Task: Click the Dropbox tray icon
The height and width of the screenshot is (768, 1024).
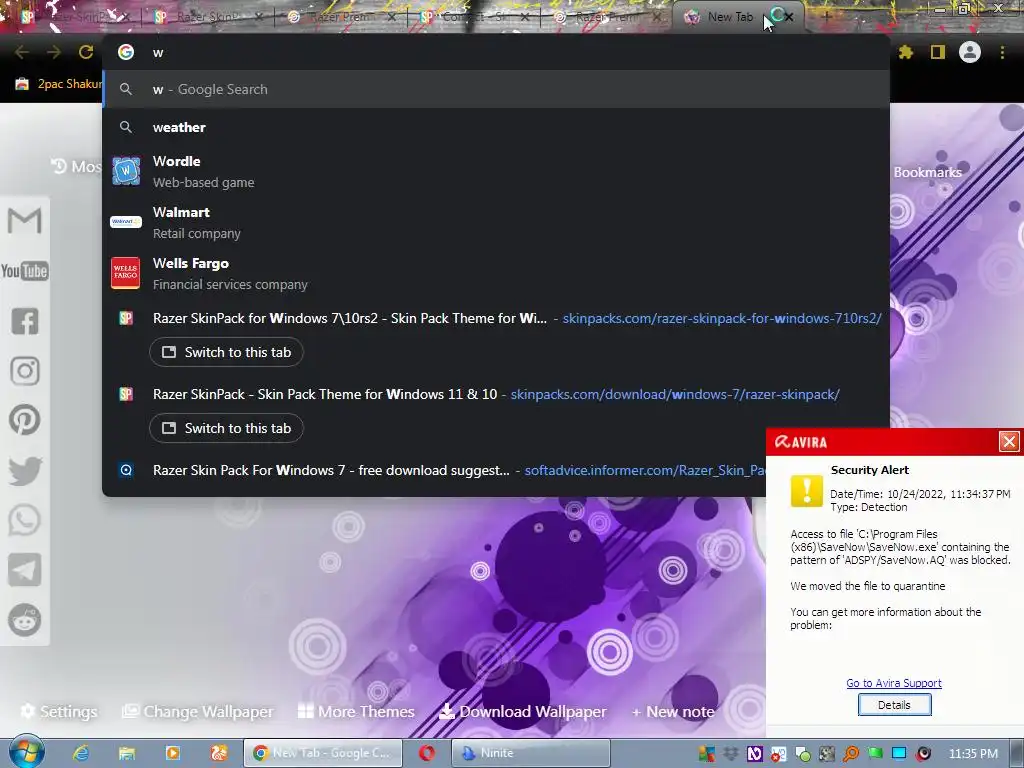Action: pos(730,754)
